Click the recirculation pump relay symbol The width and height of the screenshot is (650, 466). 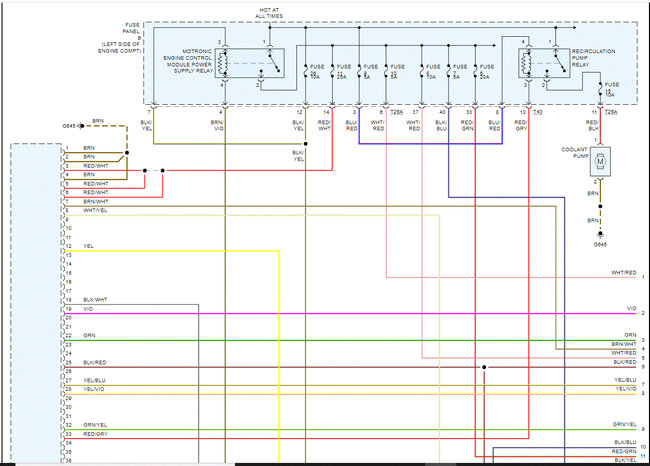pyautogui.click(x=544, y=63)
